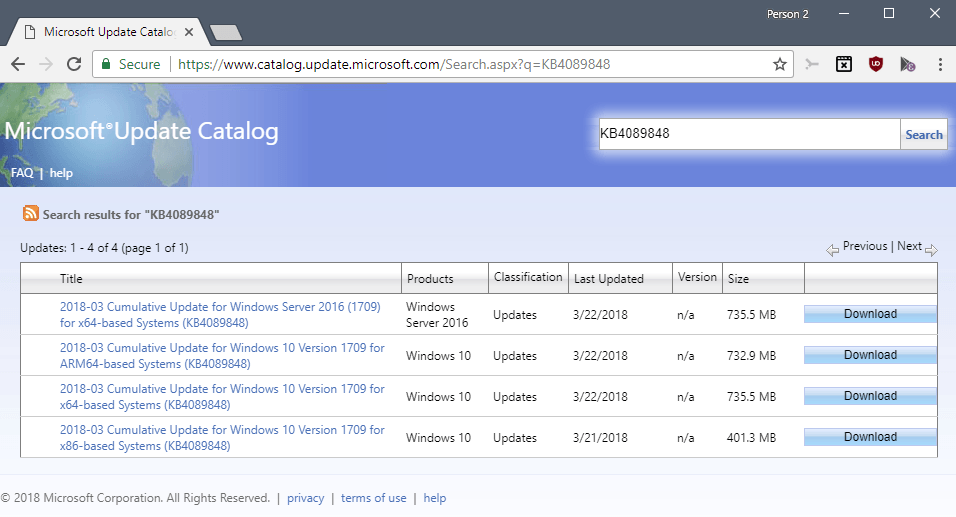Click the Person 2 profile button
This screenshot has width=956, height=517.
tap(787, 14)
